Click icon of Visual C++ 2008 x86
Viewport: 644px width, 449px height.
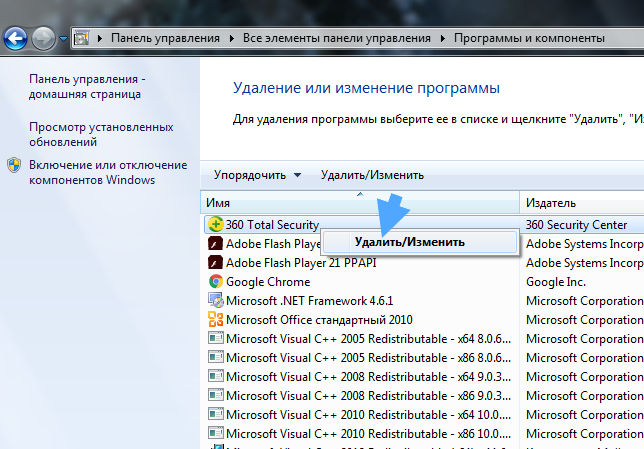(216, 395)
